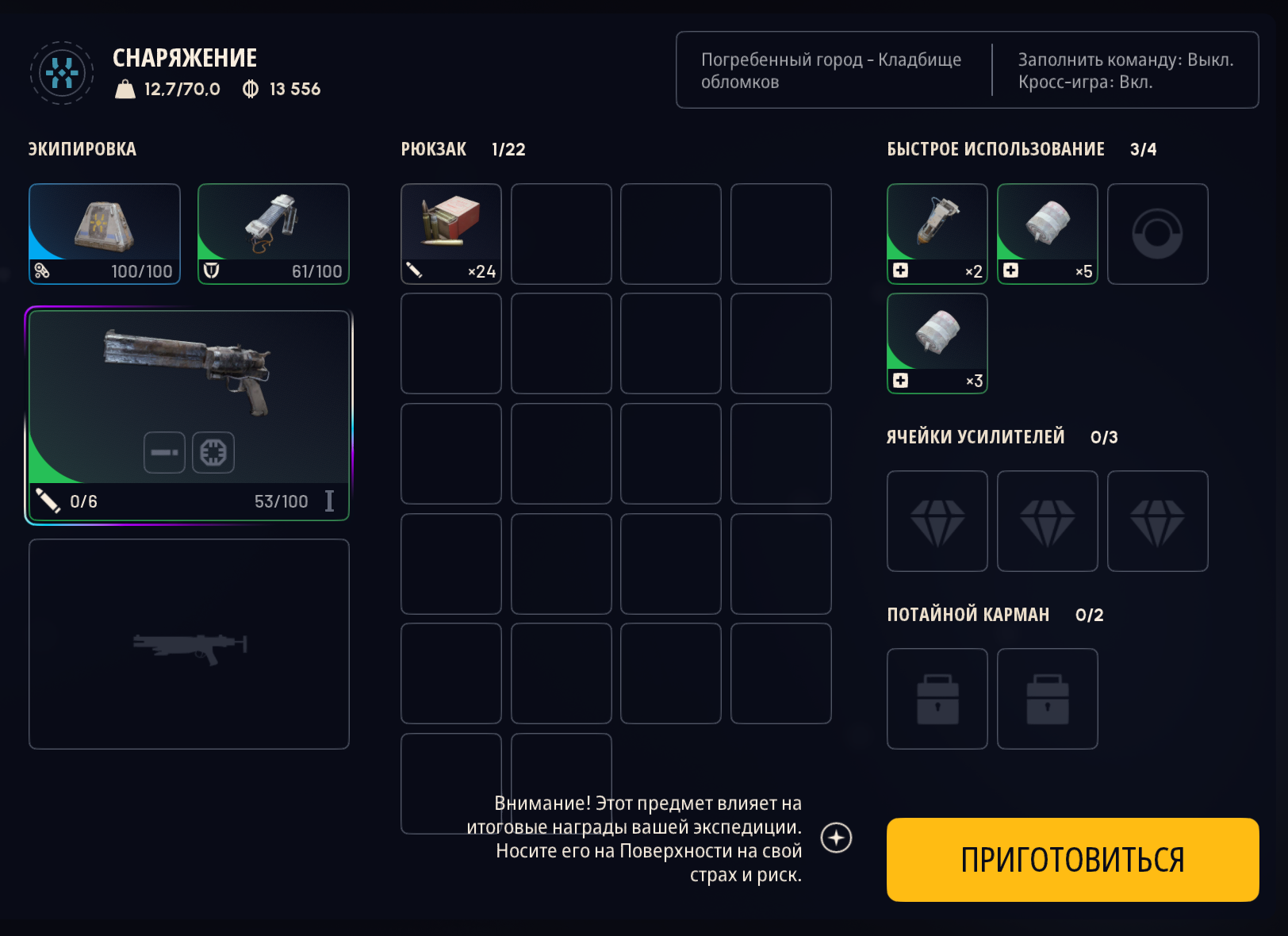The image size is (1288, 936).
Task: Select the x5 bandage quick-use item
Action: [1048, 234]
